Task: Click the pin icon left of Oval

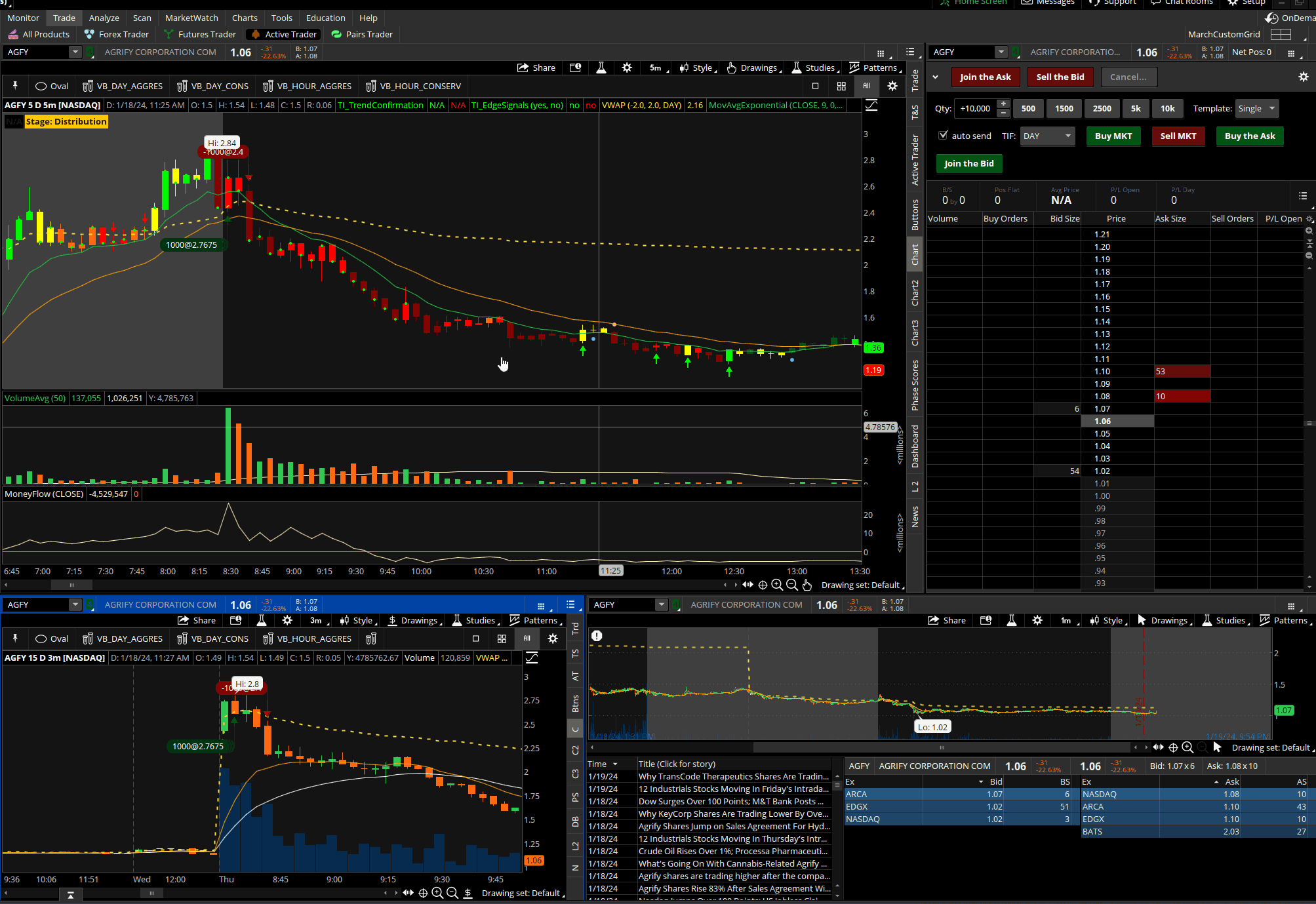Action: coord(15,86)
